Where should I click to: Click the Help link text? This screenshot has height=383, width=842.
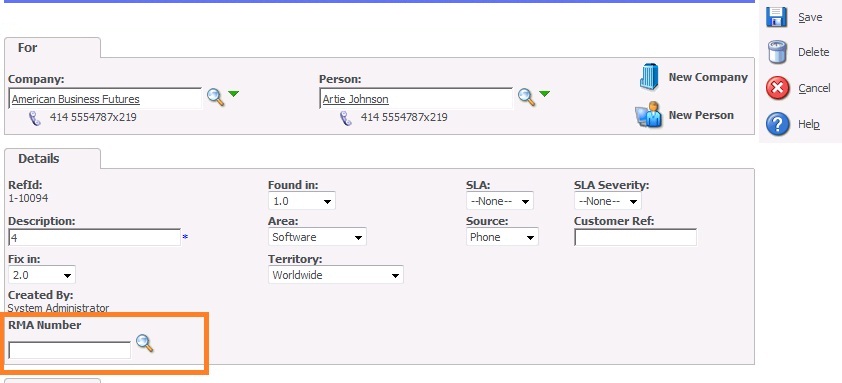pos(809,124)
